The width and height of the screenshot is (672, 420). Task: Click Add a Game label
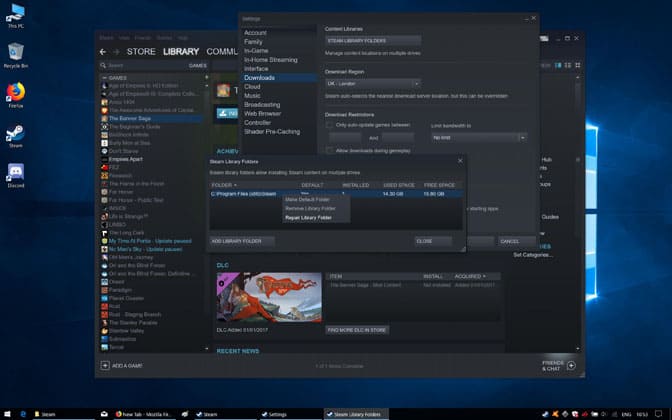127,366
